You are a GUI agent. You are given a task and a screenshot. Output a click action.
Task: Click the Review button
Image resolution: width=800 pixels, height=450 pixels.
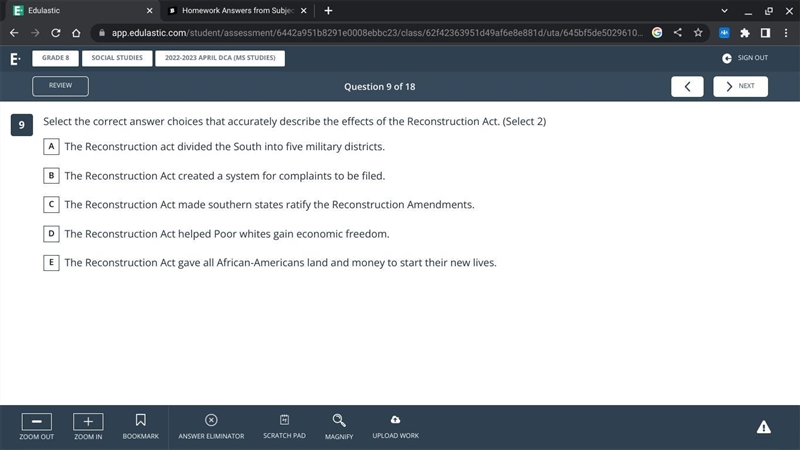[x=60, y=86]
